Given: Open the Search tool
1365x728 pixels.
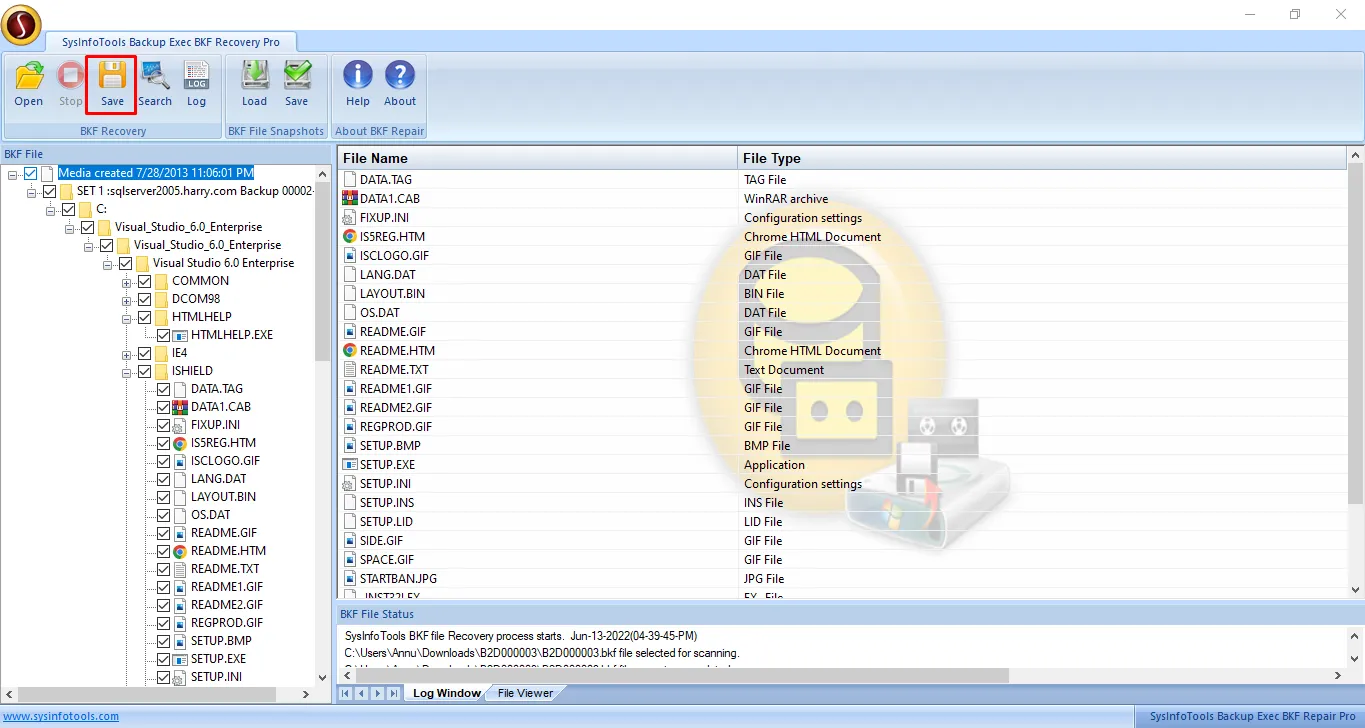Looking at the screenshot, I should coord(155,76).
